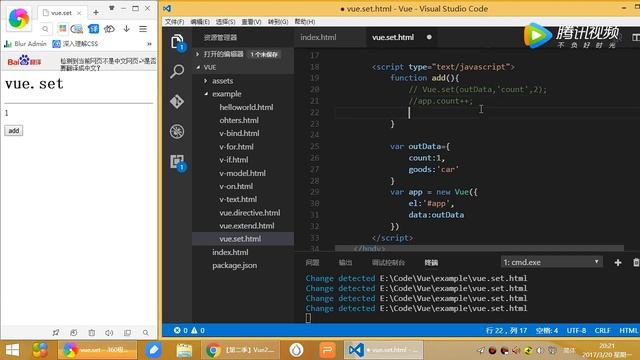Open the file explorer folder icon on the taskbar

(x=184, y=350)
